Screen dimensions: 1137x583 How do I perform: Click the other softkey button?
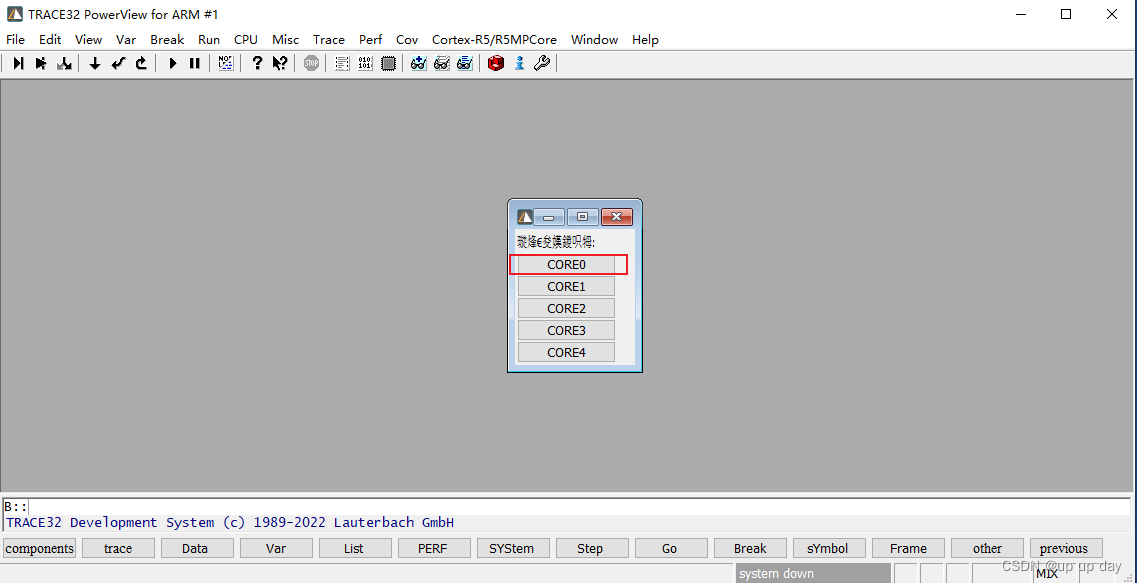click(988, 548)
